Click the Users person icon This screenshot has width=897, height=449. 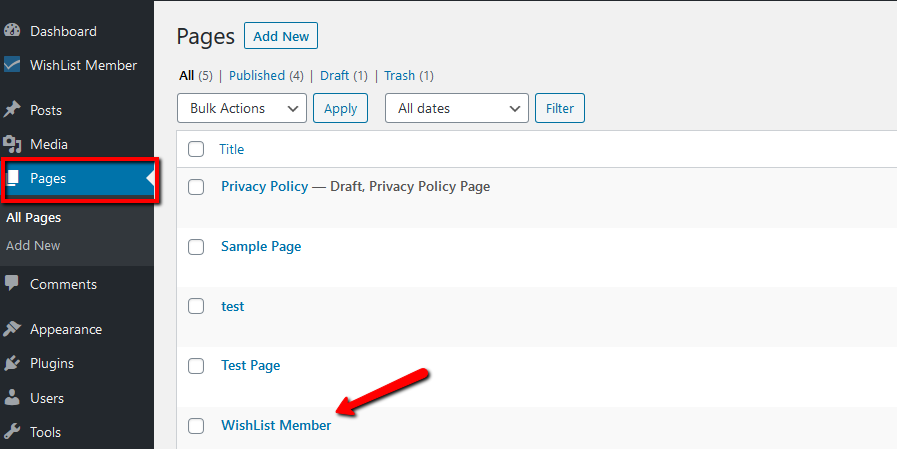pos(12,398)
